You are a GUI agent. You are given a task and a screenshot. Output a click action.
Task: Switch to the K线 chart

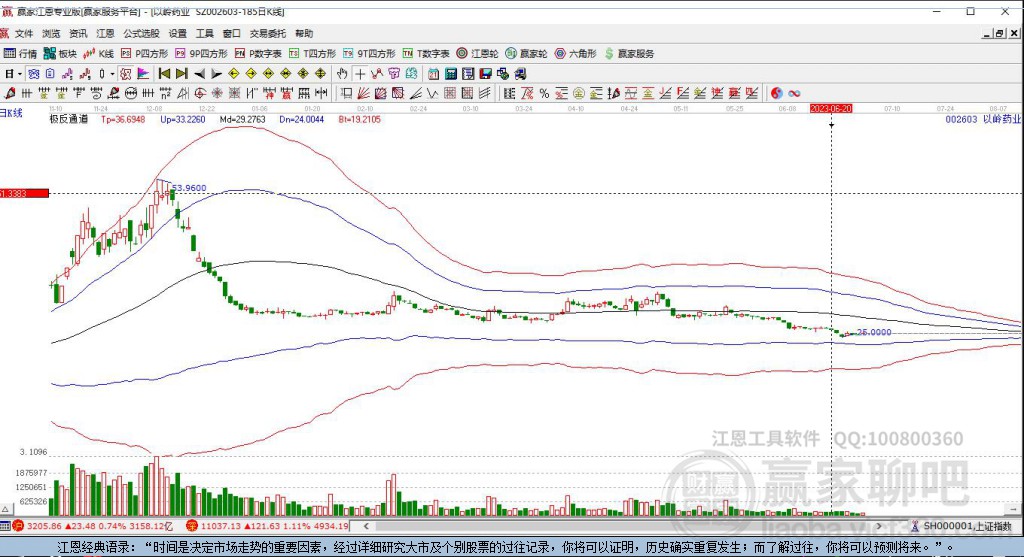(99, 54)
